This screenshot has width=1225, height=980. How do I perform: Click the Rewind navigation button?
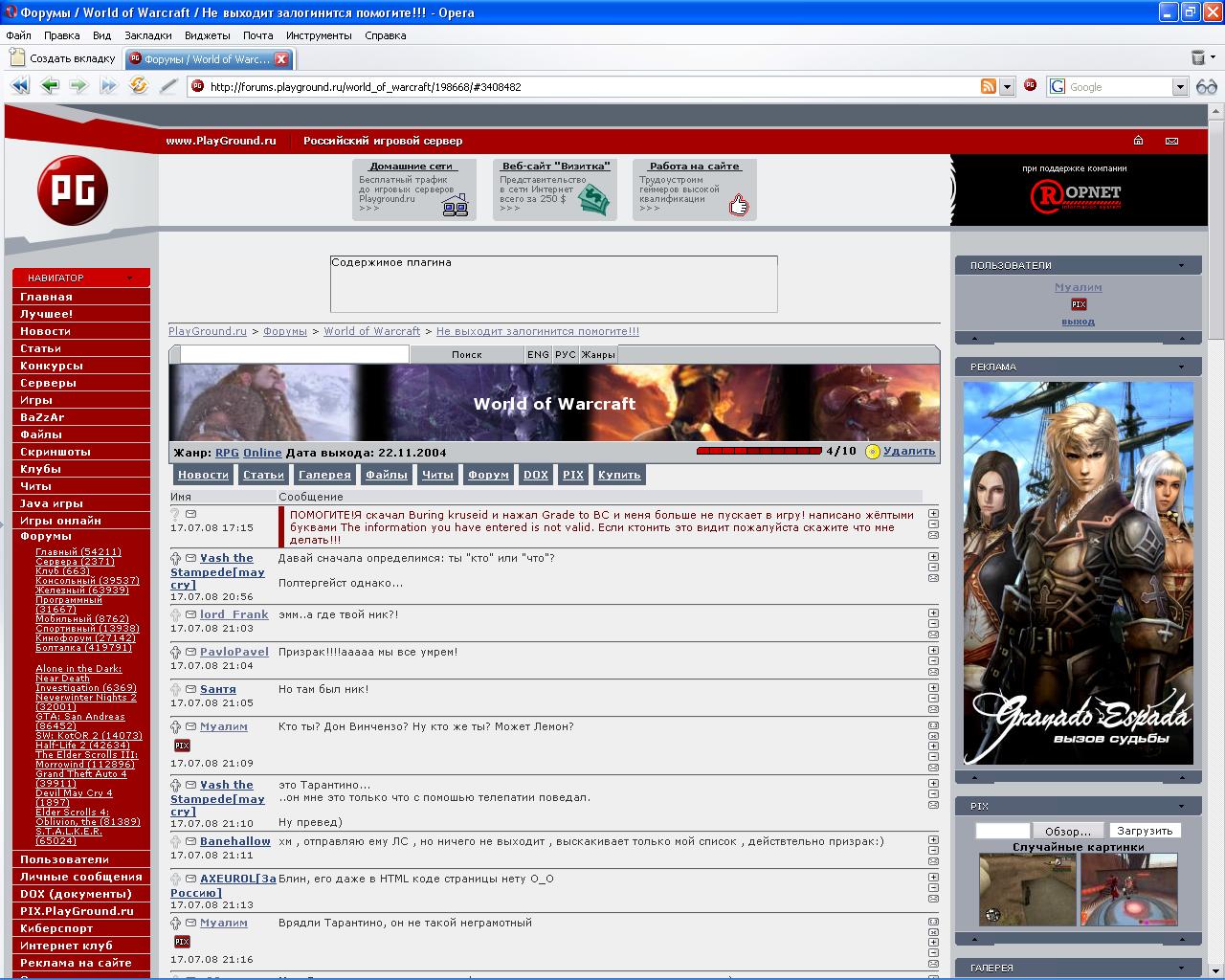(x=19, y=86)
